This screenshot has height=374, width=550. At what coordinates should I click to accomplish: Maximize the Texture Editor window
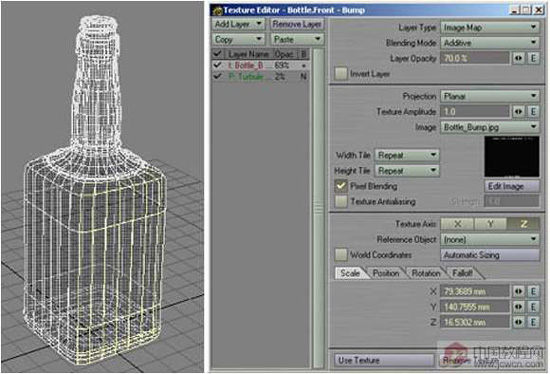526,10
